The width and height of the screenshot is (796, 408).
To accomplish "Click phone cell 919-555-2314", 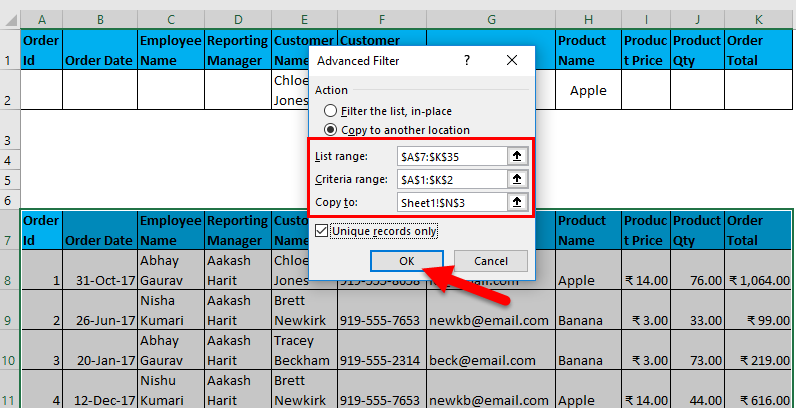I will coord(382,350).
